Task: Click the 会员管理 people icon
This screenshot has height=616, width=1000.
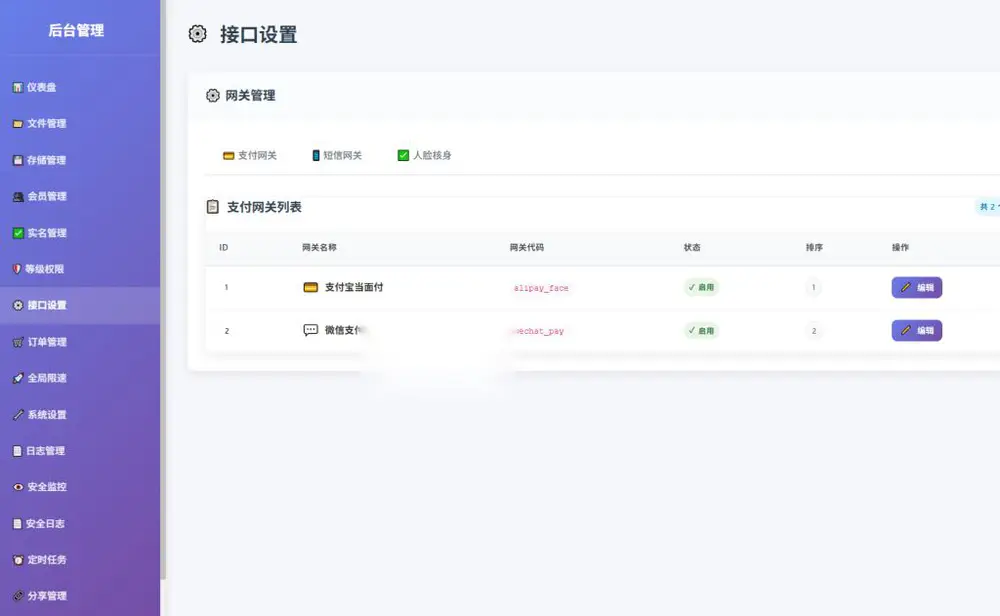Action: [x=18, y=196]
